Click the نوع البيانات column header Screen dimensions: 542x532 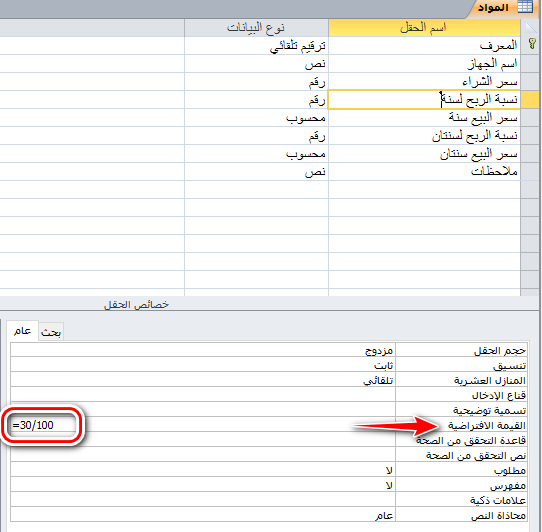(256, 28)
